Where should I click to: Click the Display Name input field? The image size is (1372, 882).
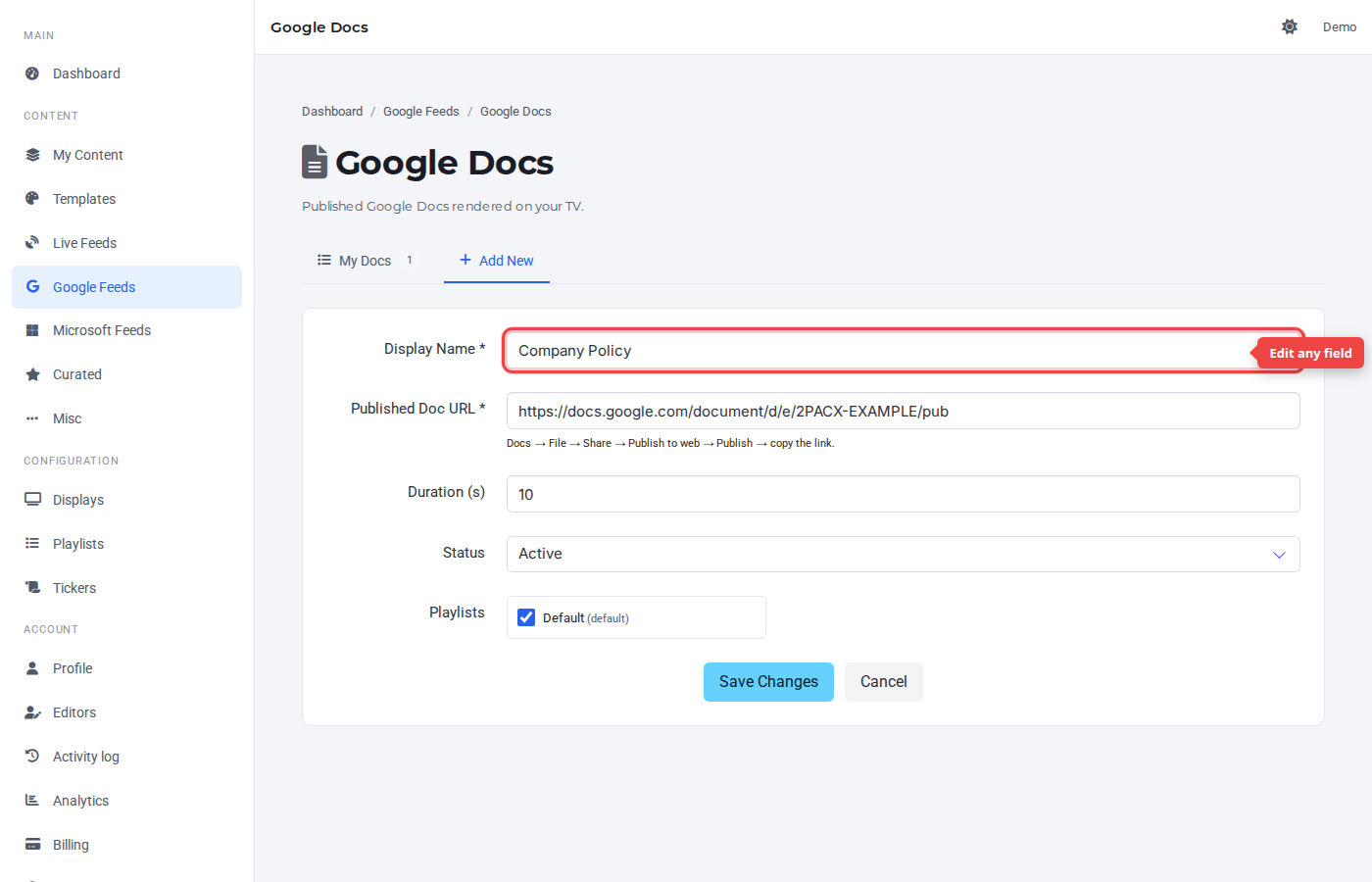(x=903, y=351)
